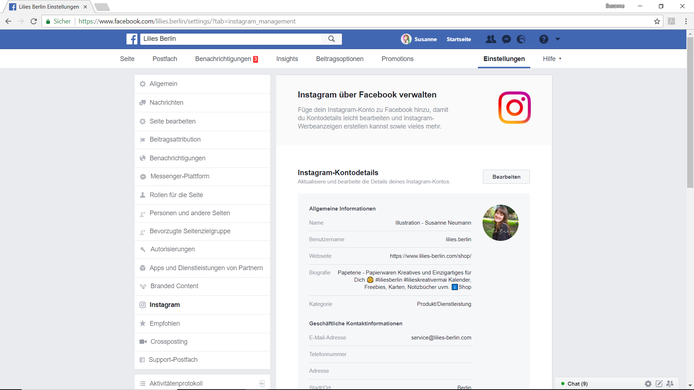Go back in the browser
694x390 pixels.
coord(8,21)
